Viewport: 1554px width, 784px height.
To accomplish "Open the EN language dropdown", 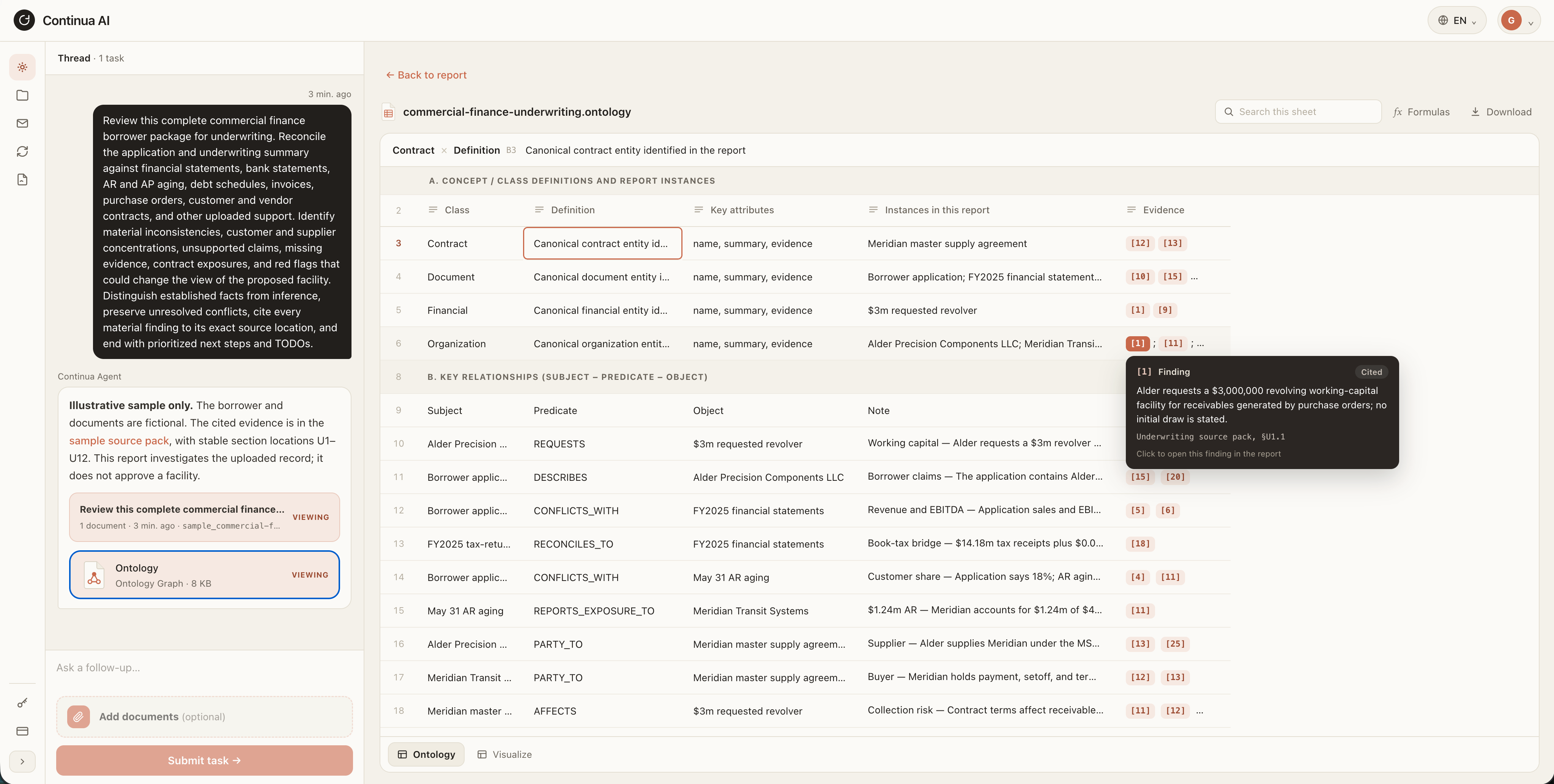I will point(1456,20).
